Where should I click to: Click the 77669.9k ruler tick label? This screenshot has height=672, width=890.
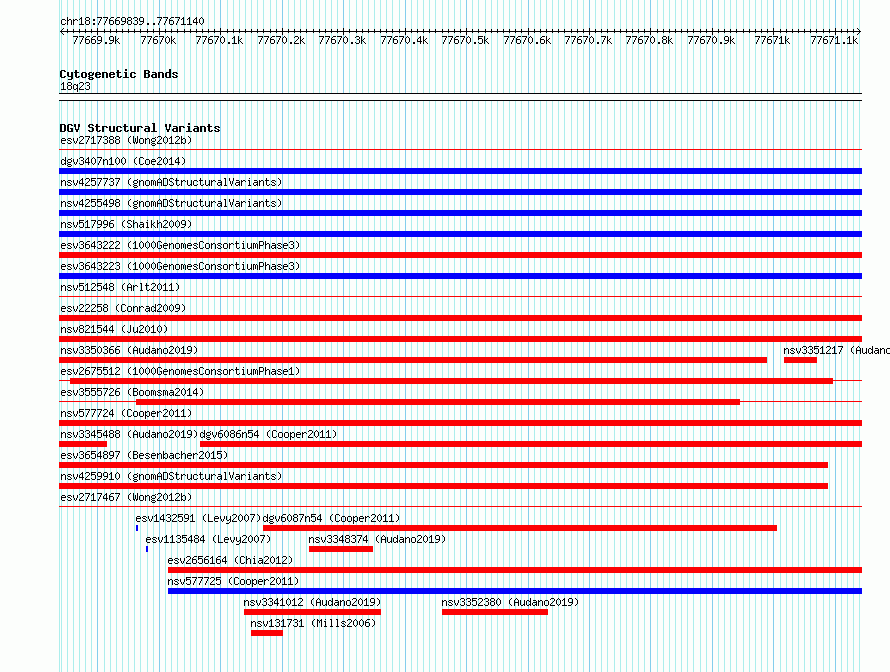click(x=96, y=40)
